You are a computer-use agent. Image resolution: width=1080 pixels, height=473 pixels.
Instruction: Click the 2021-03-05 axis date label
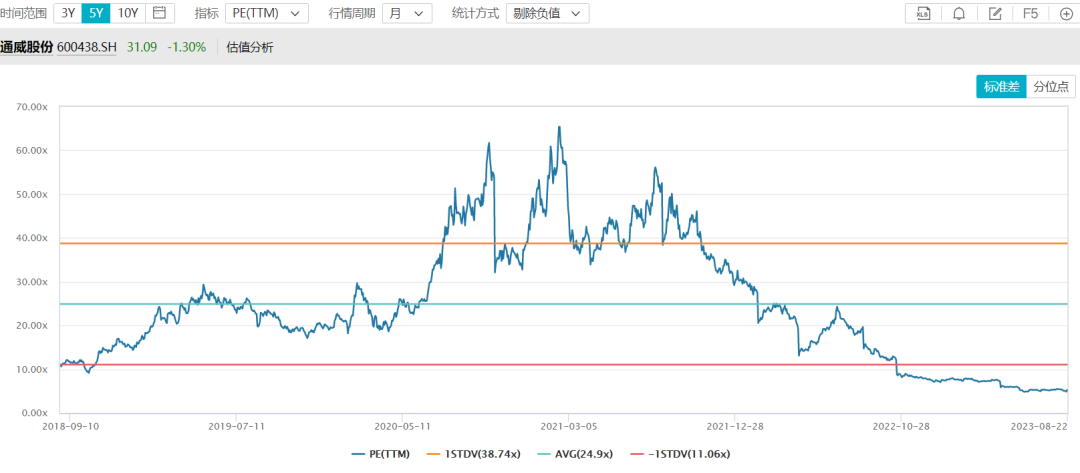pos(568,426)
